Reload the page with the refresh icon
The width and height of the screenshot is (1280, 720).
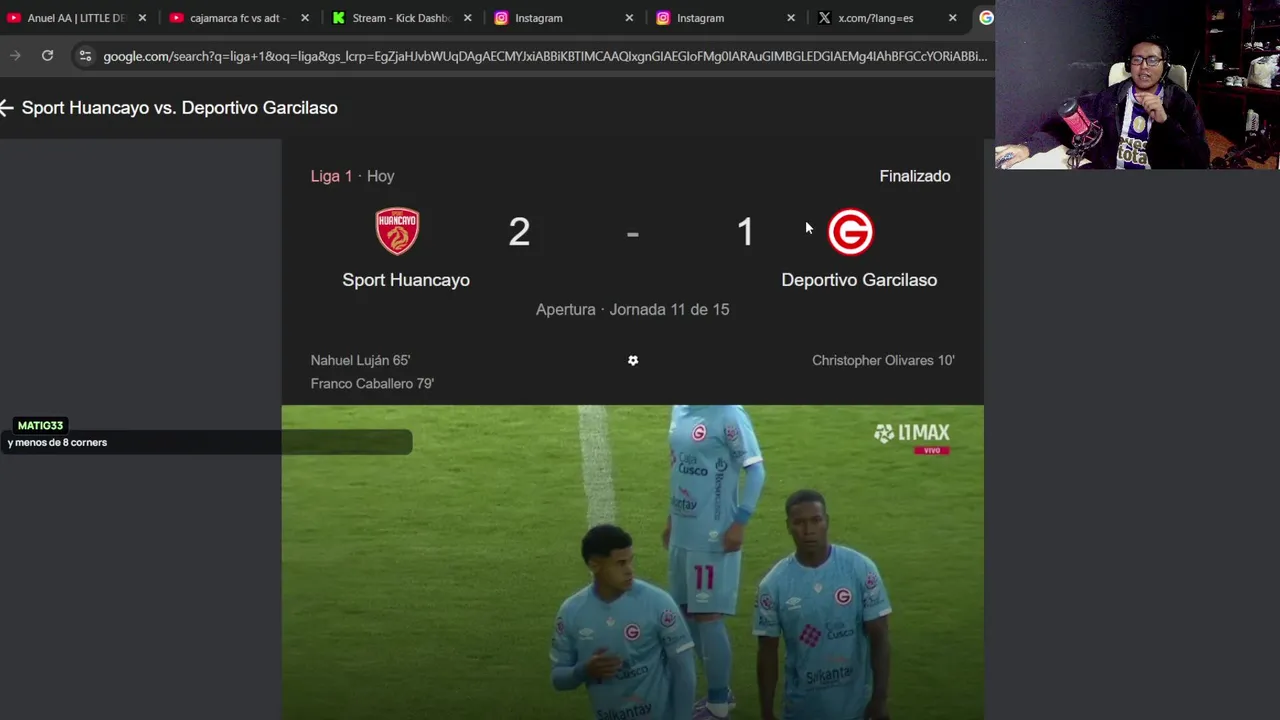pyautogui.click(x=47, y=56)
